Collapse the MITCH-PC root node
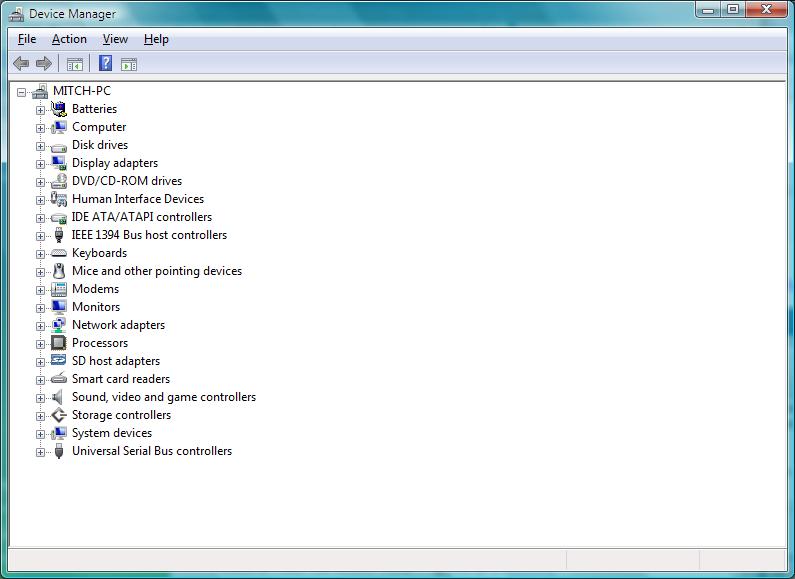795x579 pixels. pyautogui.click(x=21, y=92)
